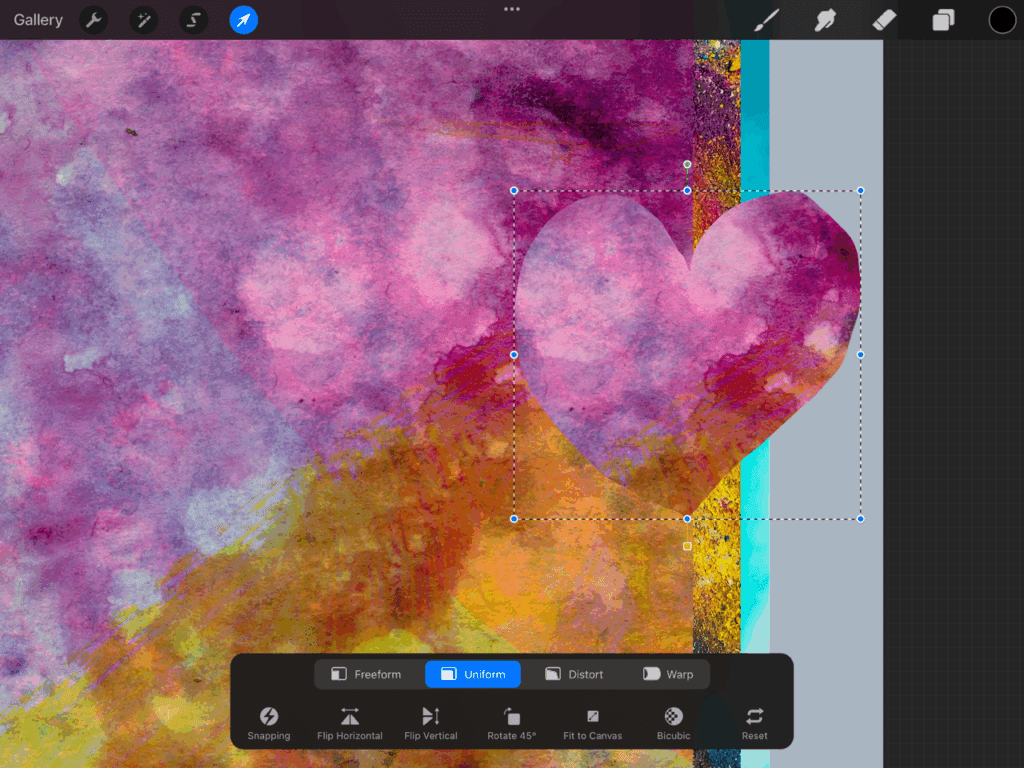Open the black color swatch
Viewport: 1024px width, 768px height.
tap(1002, 20)
